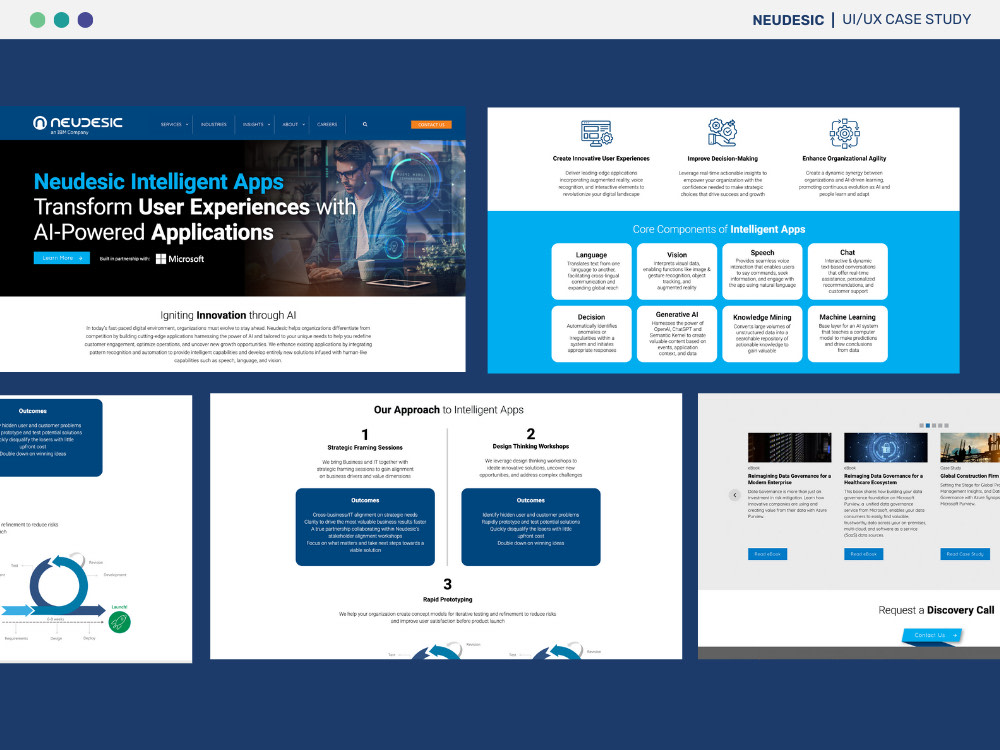Image resolution: width=1000 pixels, height=750 pixels.
Task: Select the Machine Learning component card
Action: (x=848, y=334)
